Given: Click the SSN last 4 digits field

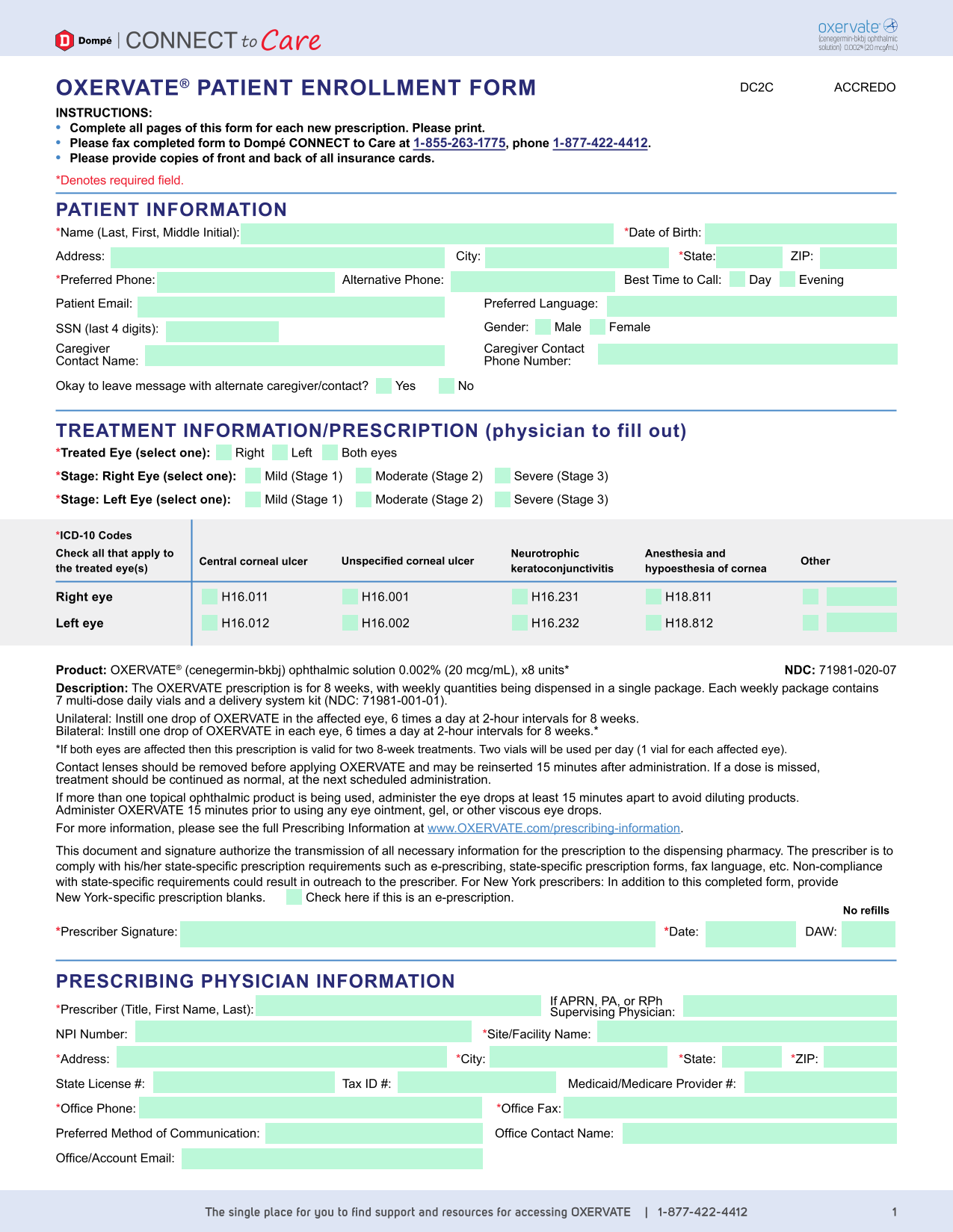Looking at the screenshot, I should point(222,331).
